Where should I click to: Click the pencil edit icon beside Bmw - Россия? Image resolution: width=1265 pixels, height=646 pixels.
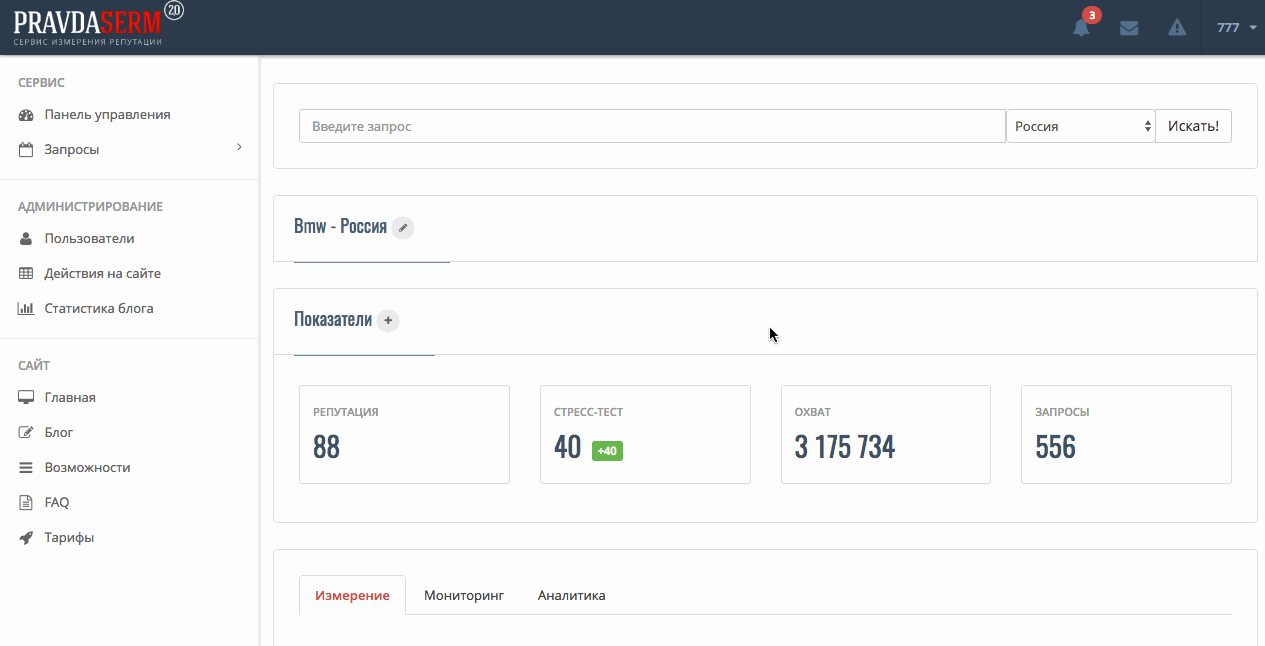[x=403, y=228]
